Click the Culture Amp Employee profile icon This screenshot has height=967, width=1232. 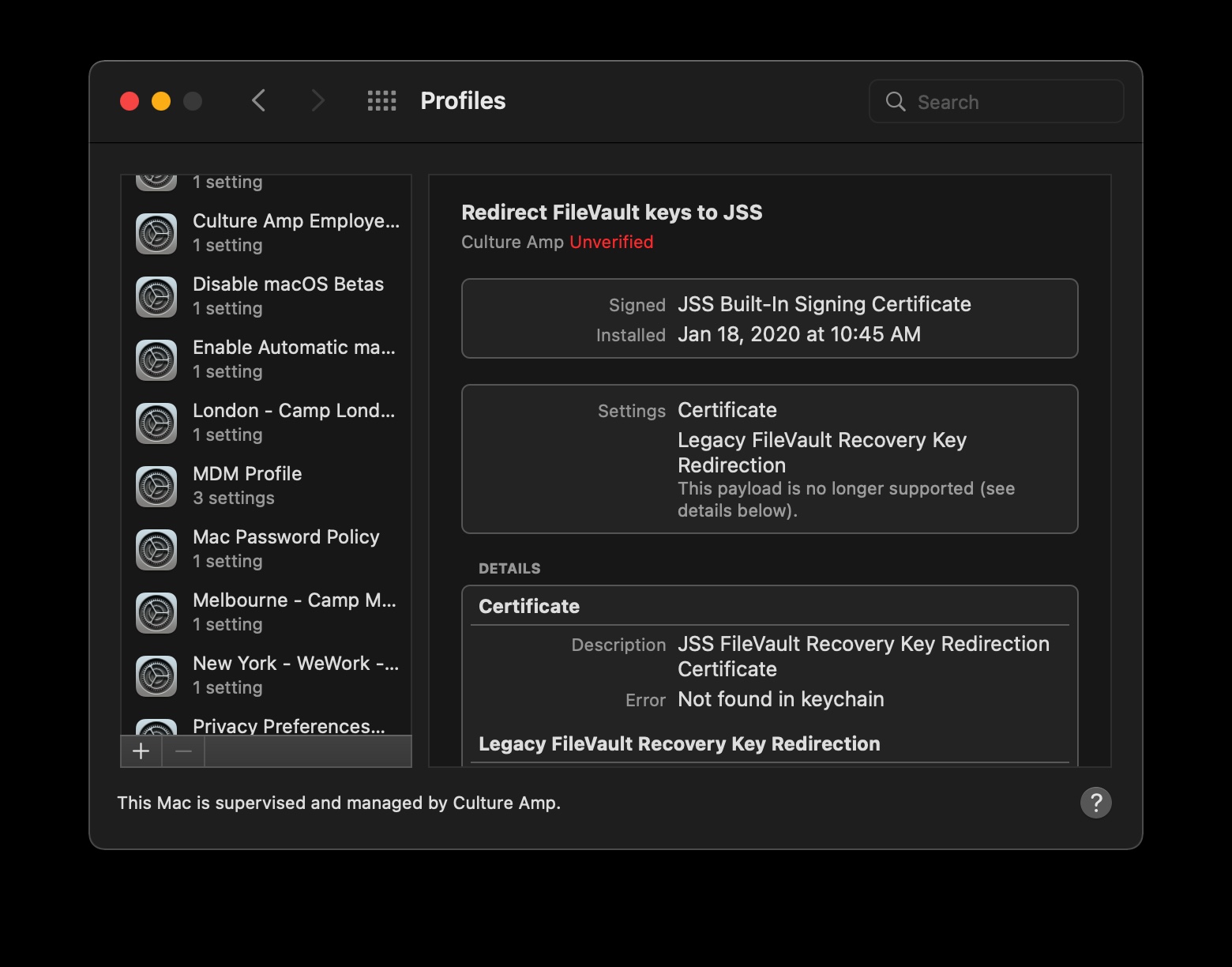[x=156, y=234]
